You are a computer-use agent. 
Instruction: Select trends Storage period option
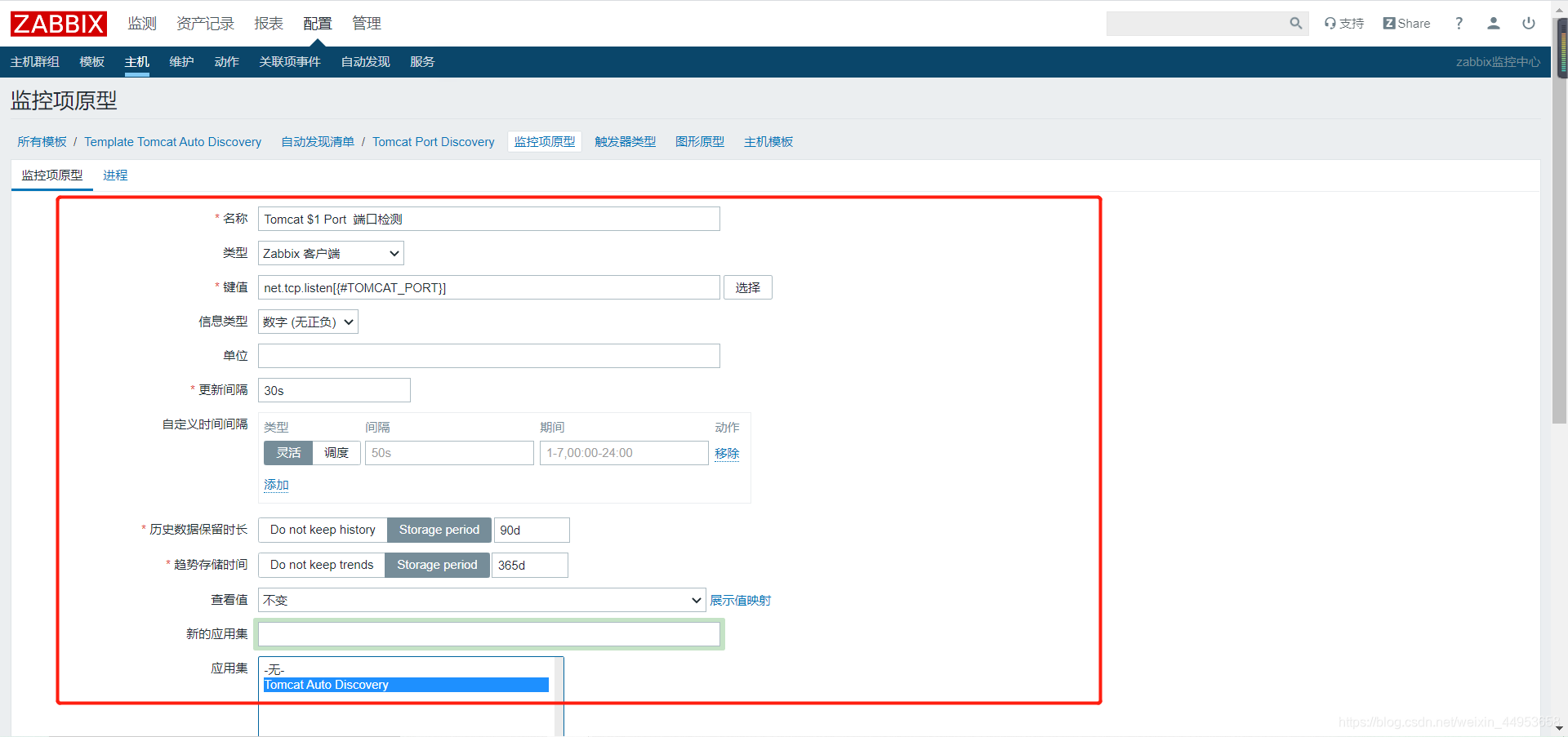click(437, 565)
